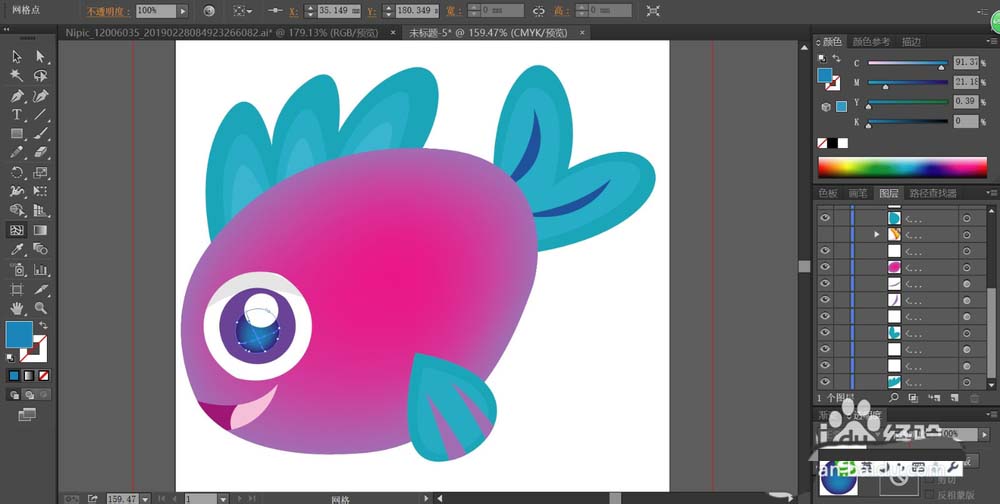This screenshot has height=504, width=1000.
Task: Hide the pink body sublayer via eye icon
Action: coord(825,267)
